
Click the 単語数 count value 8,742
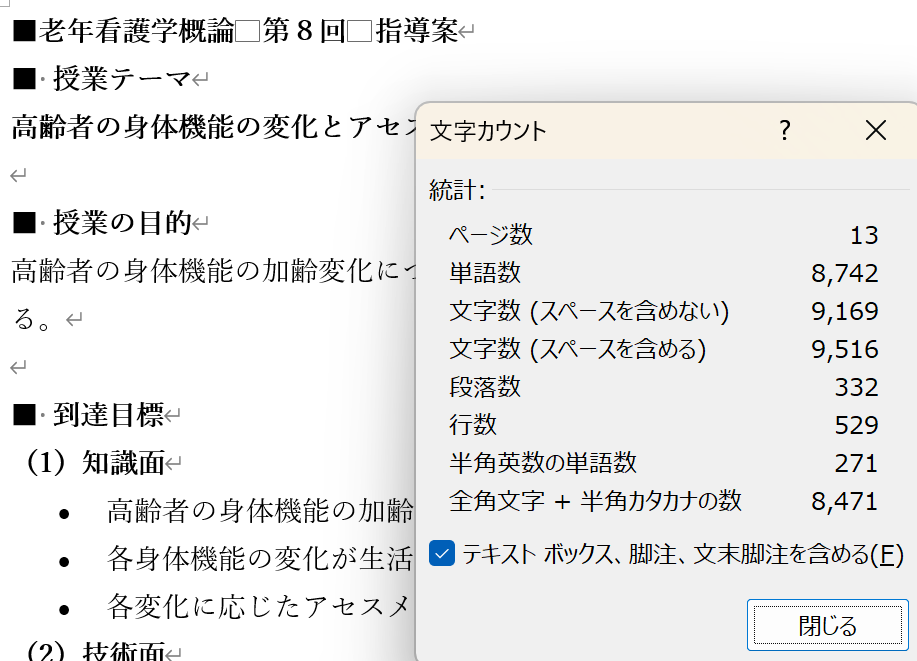(845, 273)
